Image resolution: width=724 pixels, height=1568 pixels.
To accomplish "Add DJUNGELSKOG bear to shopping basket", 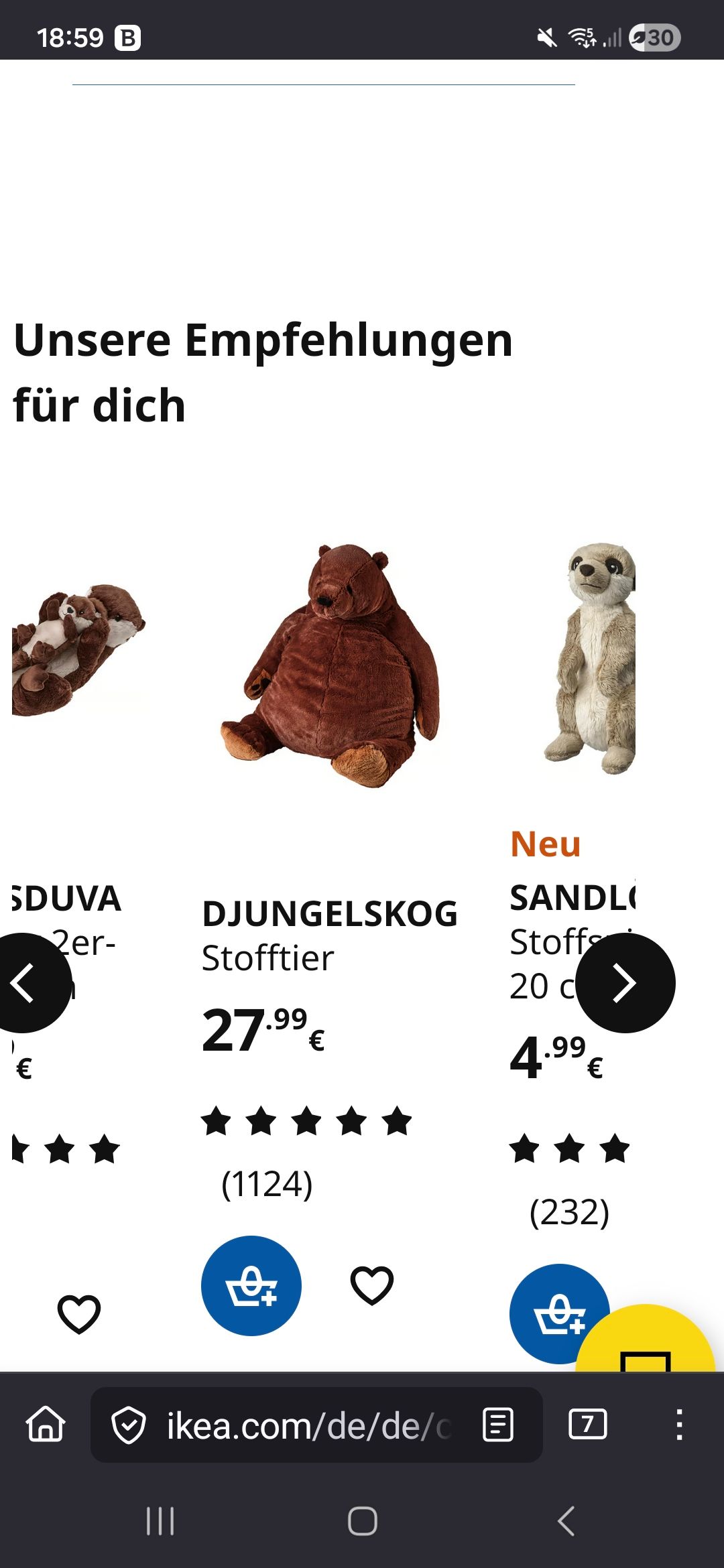I will click(x=251, y=1286).
